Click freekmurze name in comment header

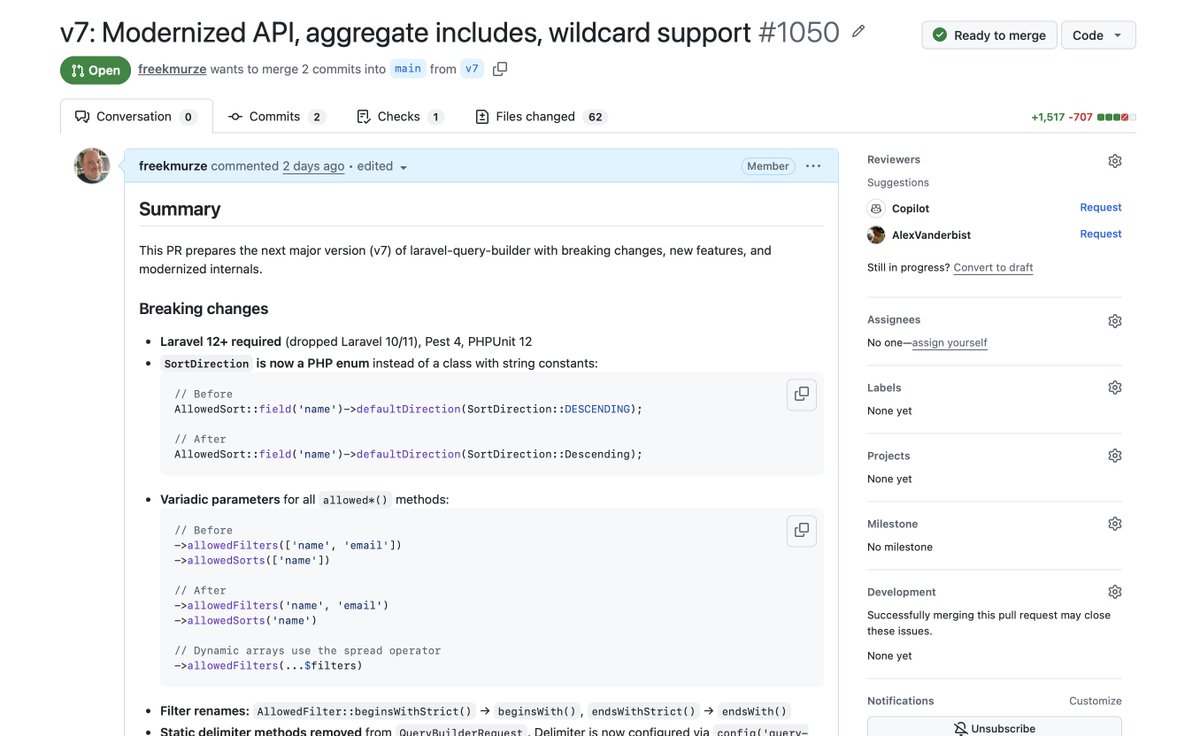click(173, 166)
